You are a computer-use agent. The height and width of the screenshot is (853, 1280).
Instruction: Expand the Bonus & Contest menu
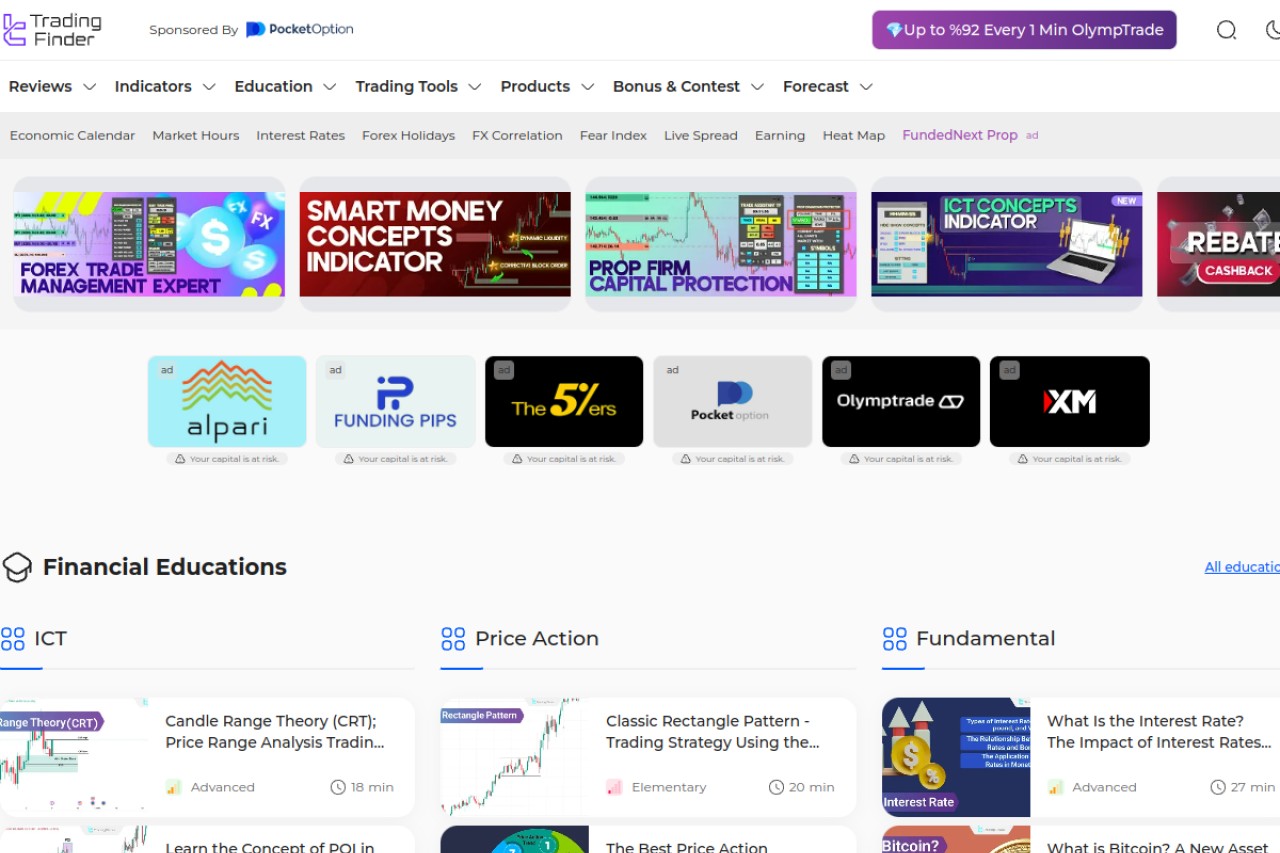tap(688, 86)
